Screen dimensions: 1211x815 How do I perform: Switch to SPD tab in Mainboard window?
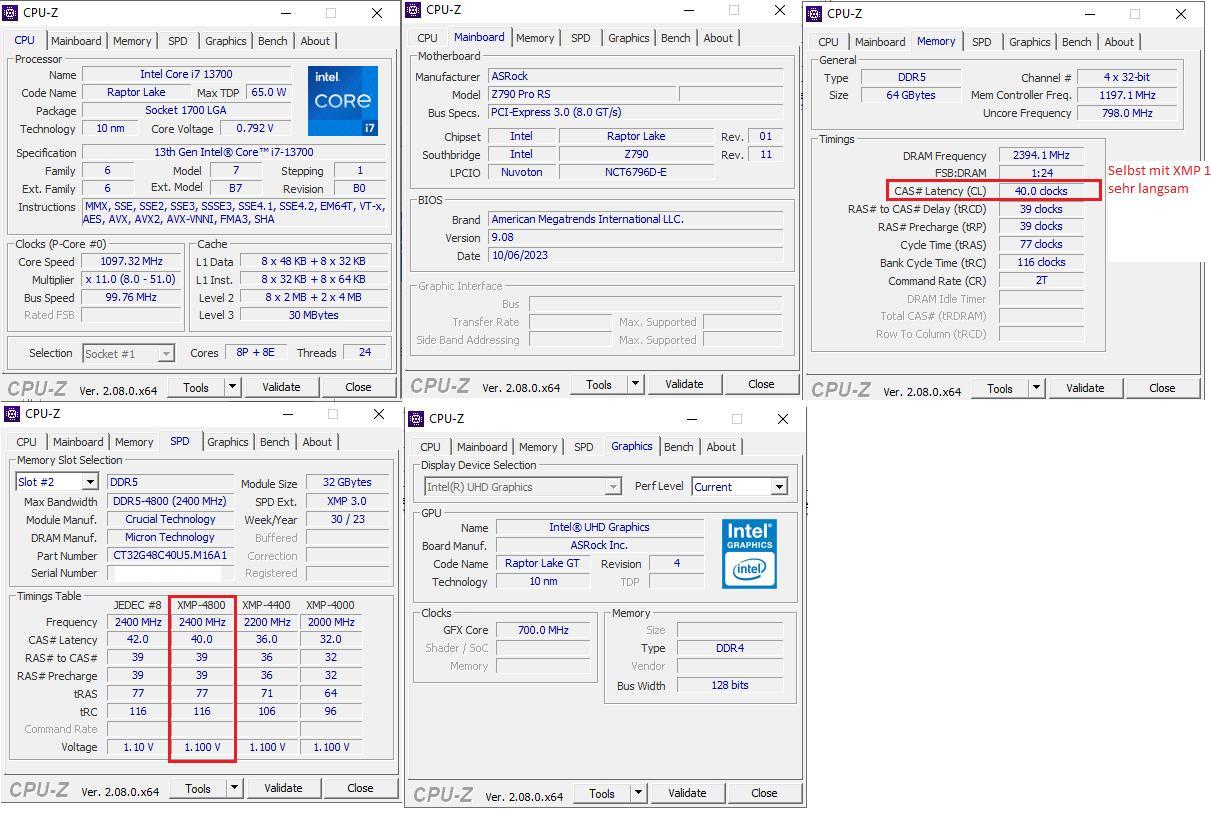click(x=580, y=38)
